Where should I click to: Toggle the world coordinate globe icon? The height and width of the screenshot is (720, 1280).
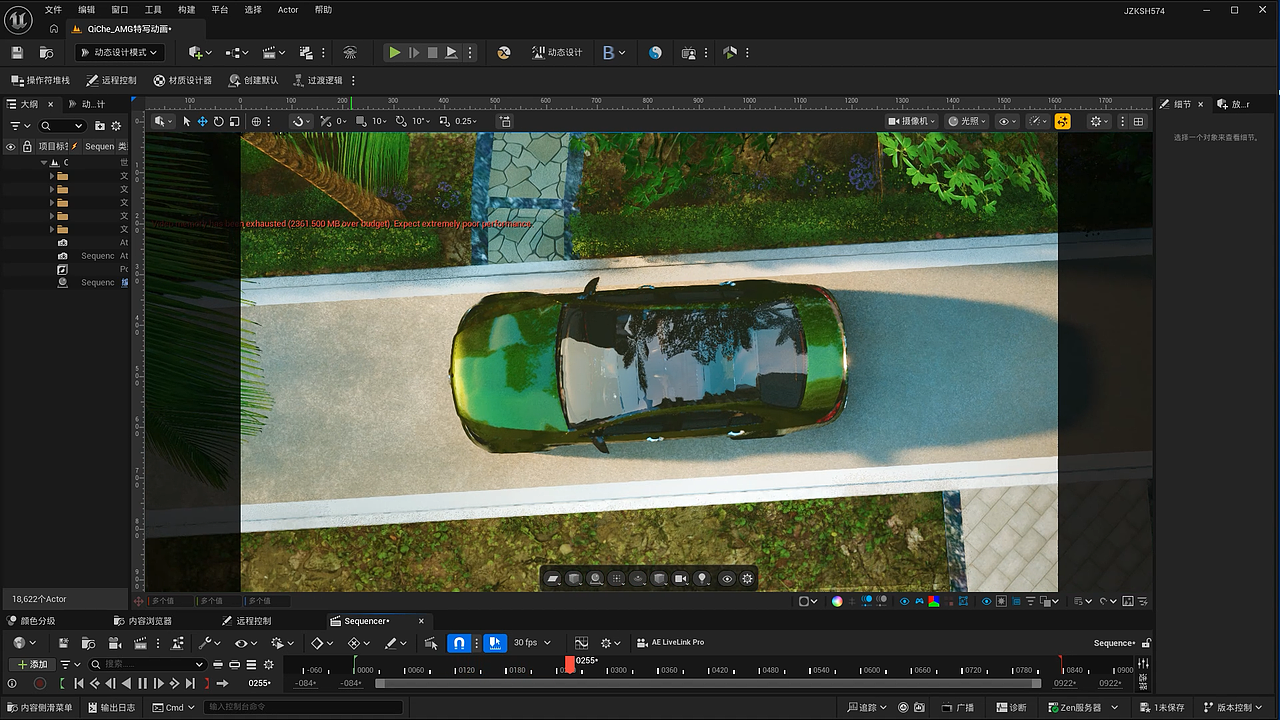pos(256,121)
